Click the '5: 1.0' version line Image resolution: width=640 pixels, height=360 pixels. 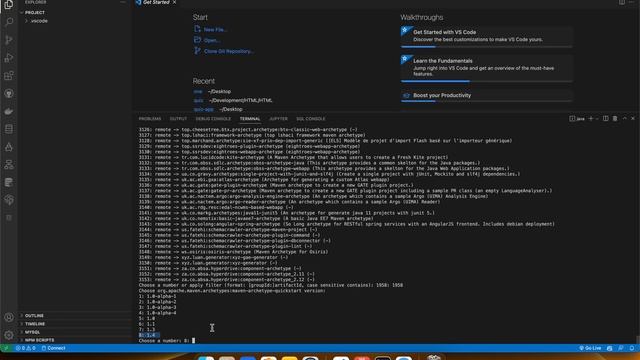click(x=147, y=318)
